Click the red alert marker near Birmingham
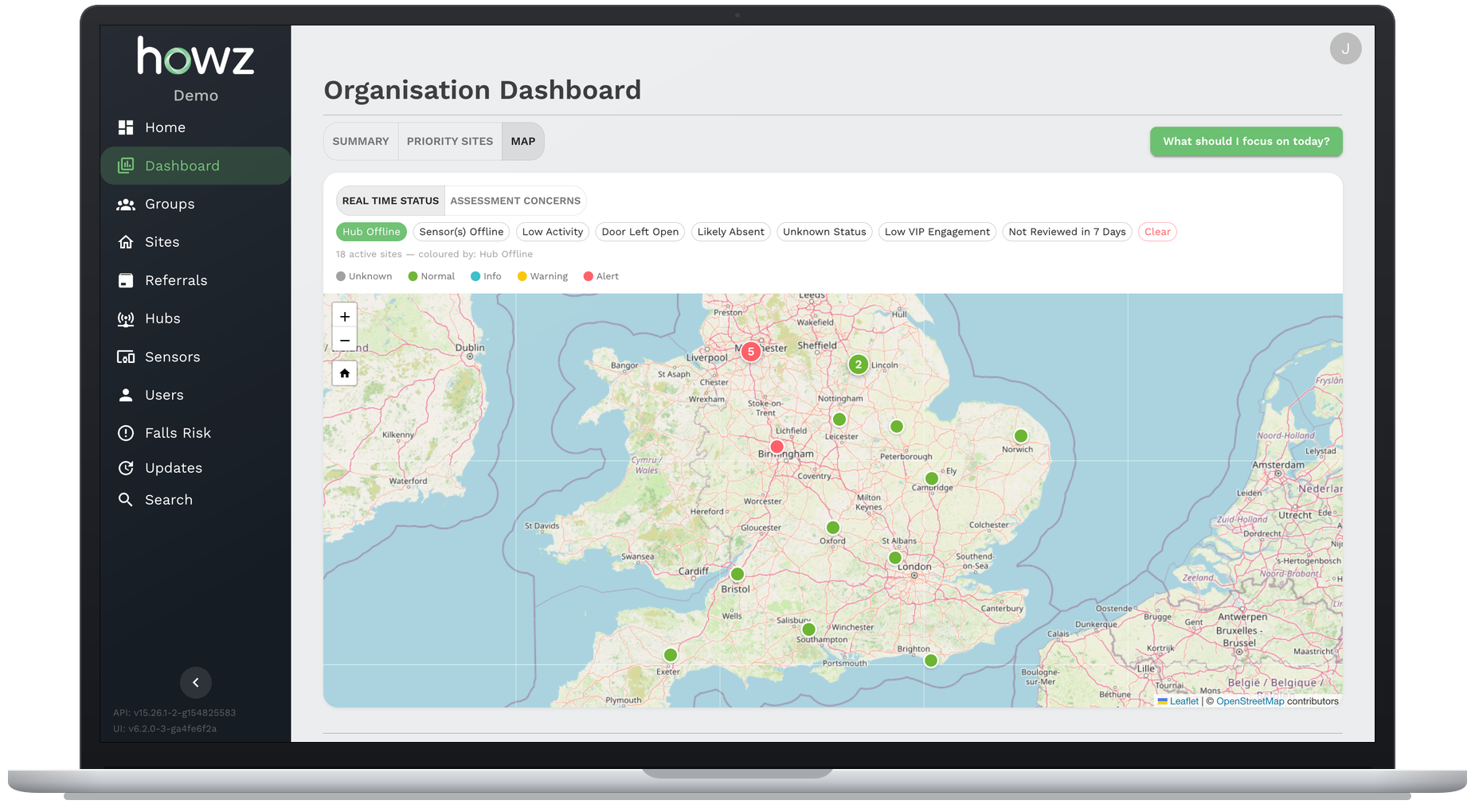Image resolution: width=1475 pixels, height=812 pixels. (x=777, y=447)
